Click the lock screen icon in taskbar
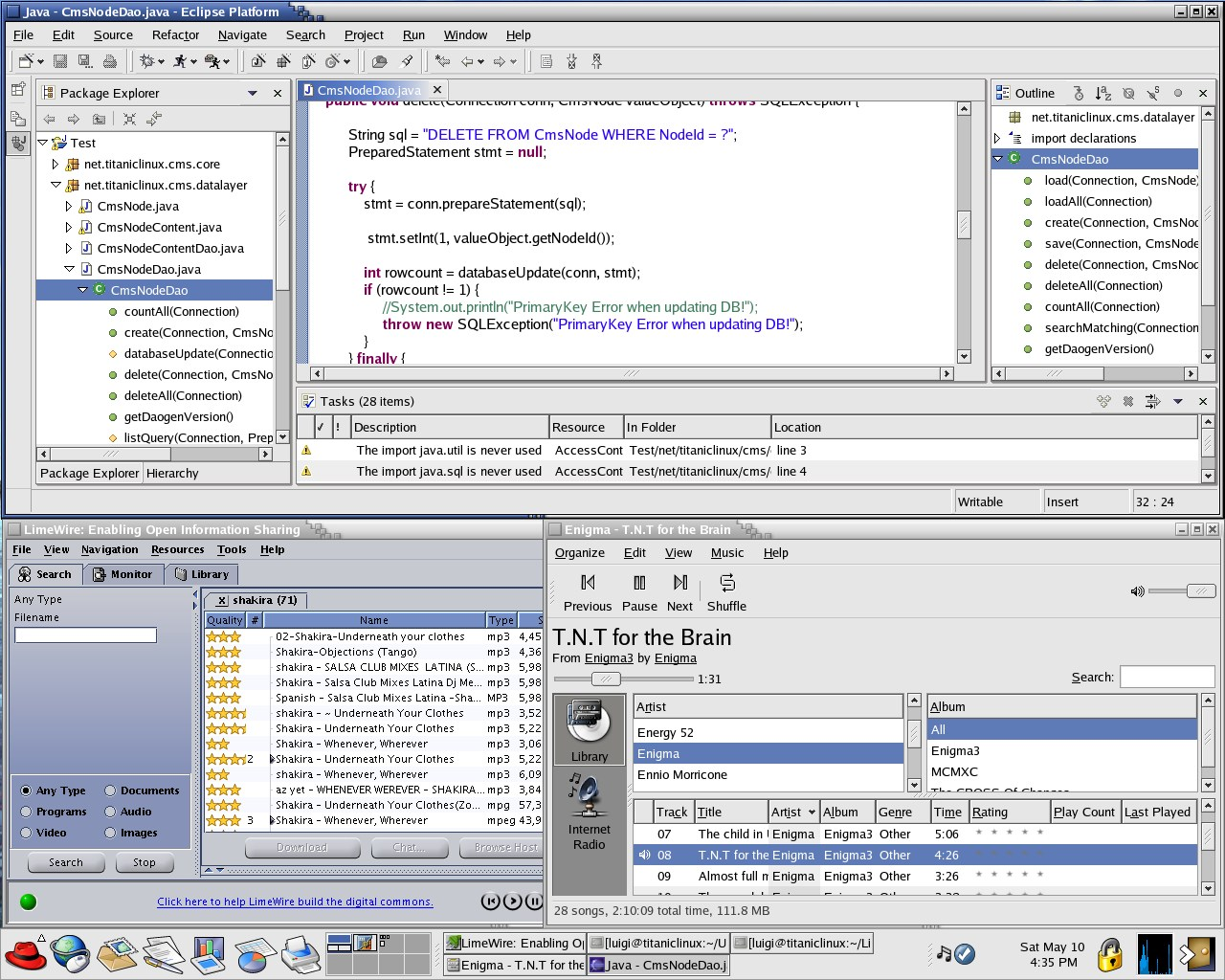 tap(1110, 954)
